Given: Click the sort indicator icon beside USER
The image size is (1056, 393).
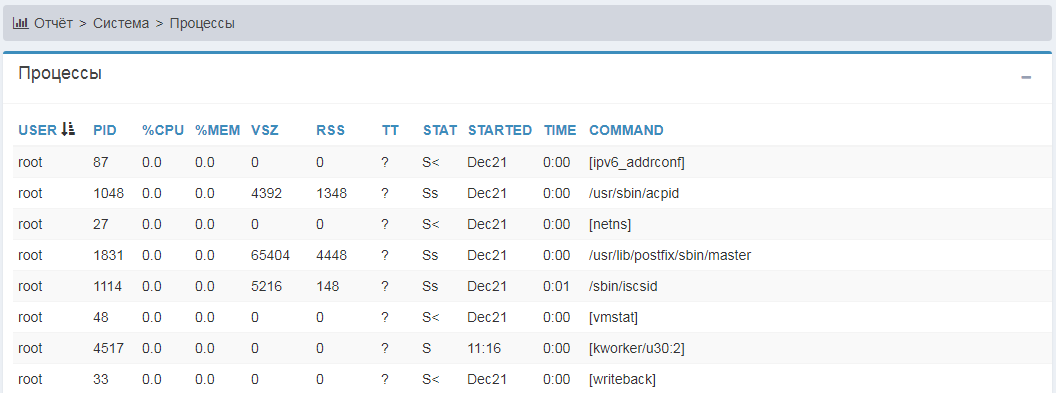Looking at the screenshot, I should click(x=68, y=129).
